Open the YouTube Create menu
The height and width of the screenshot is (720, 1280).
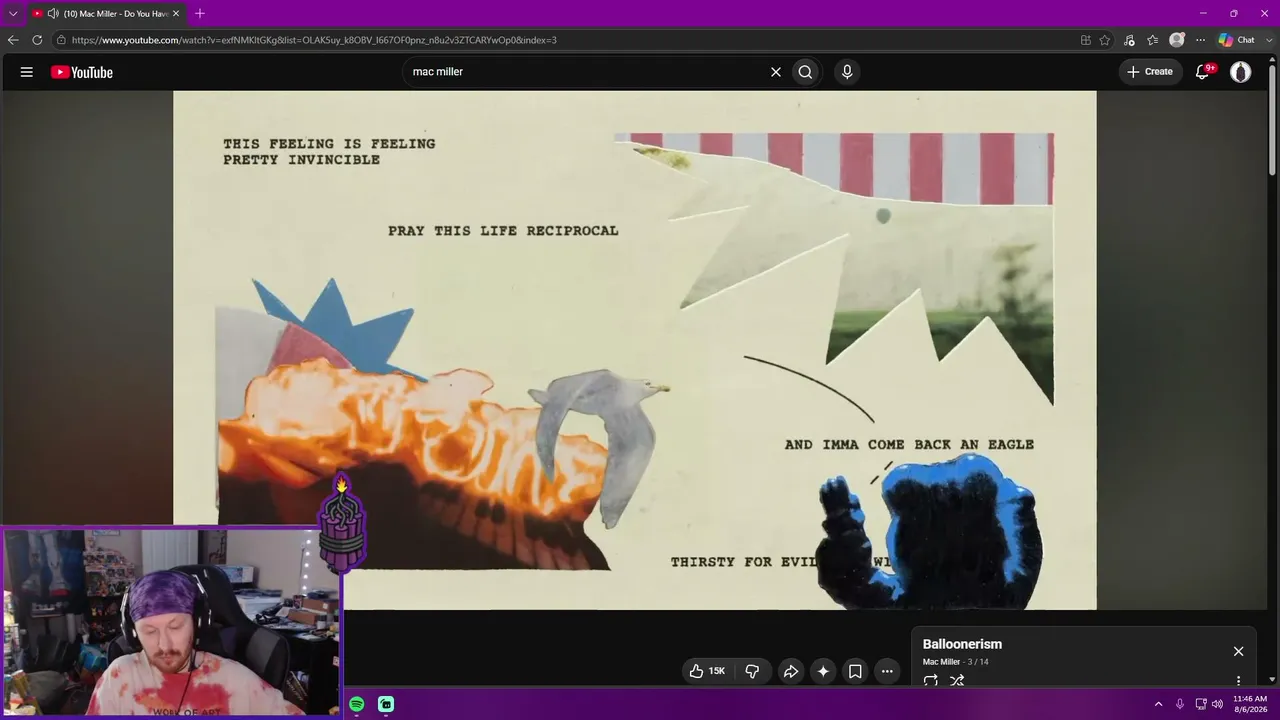[1150, 72]
